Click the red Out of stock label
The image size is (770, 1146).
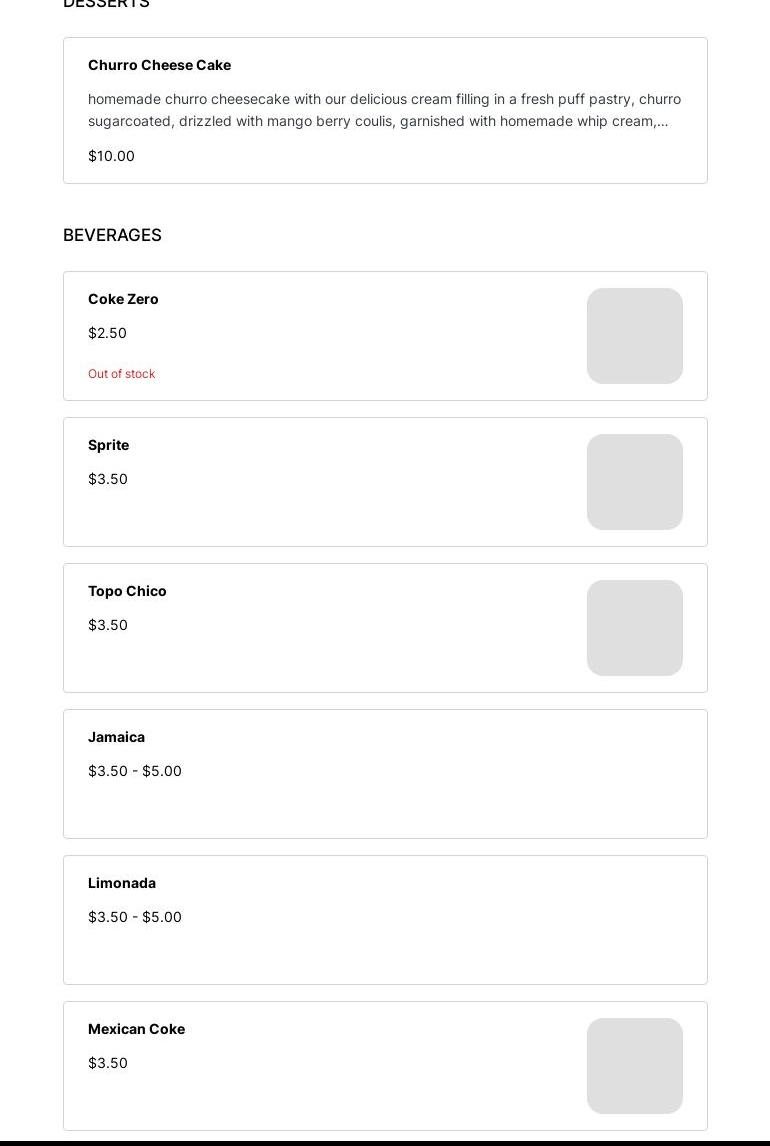(121, 374)
